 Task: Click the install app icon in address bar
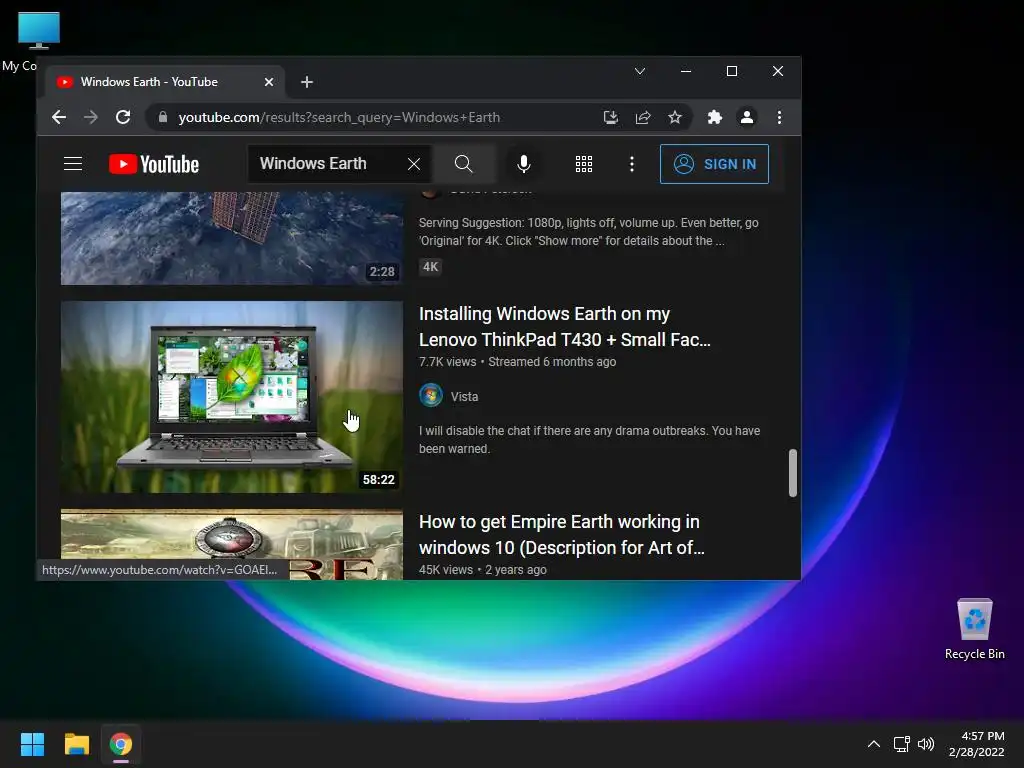pos(611,117)
